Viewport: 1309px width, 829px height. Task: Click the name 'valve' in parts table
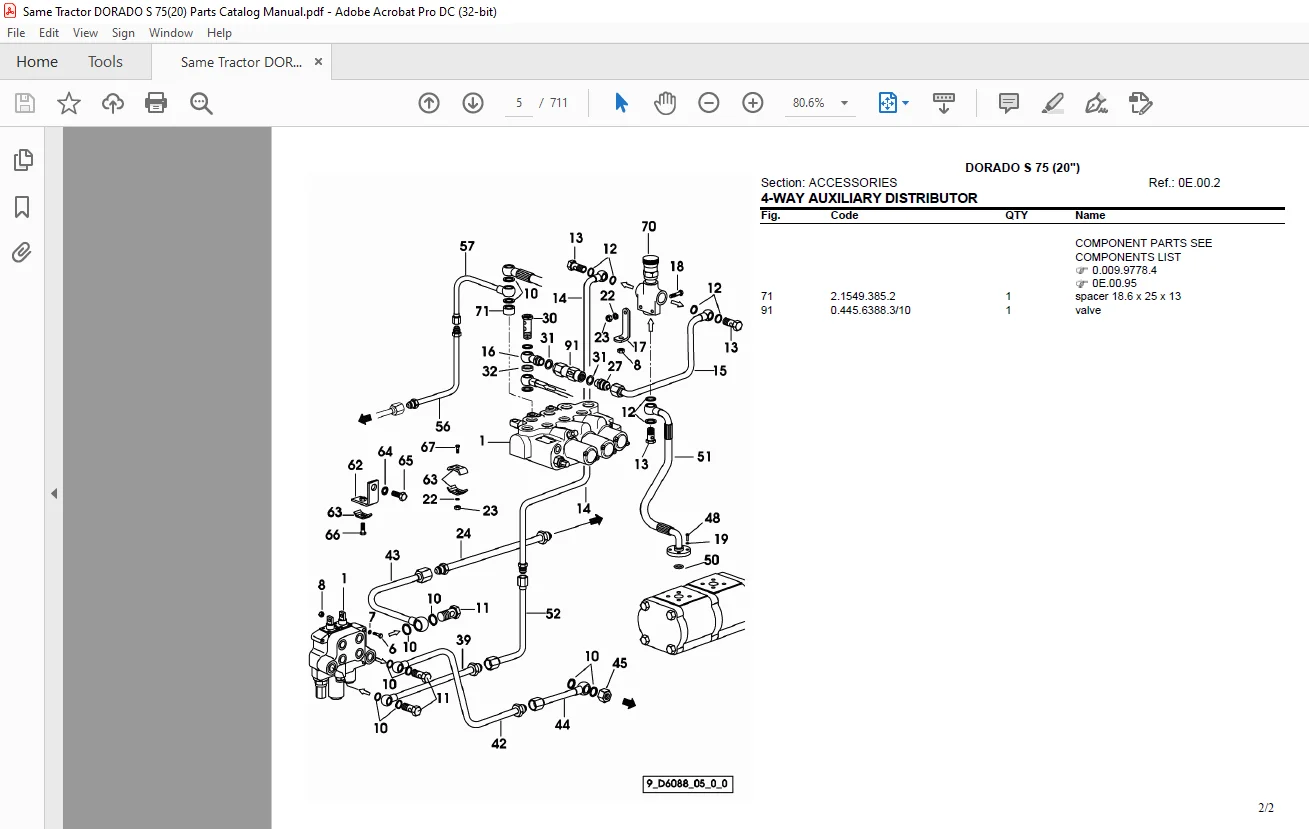click(1088, 310)
